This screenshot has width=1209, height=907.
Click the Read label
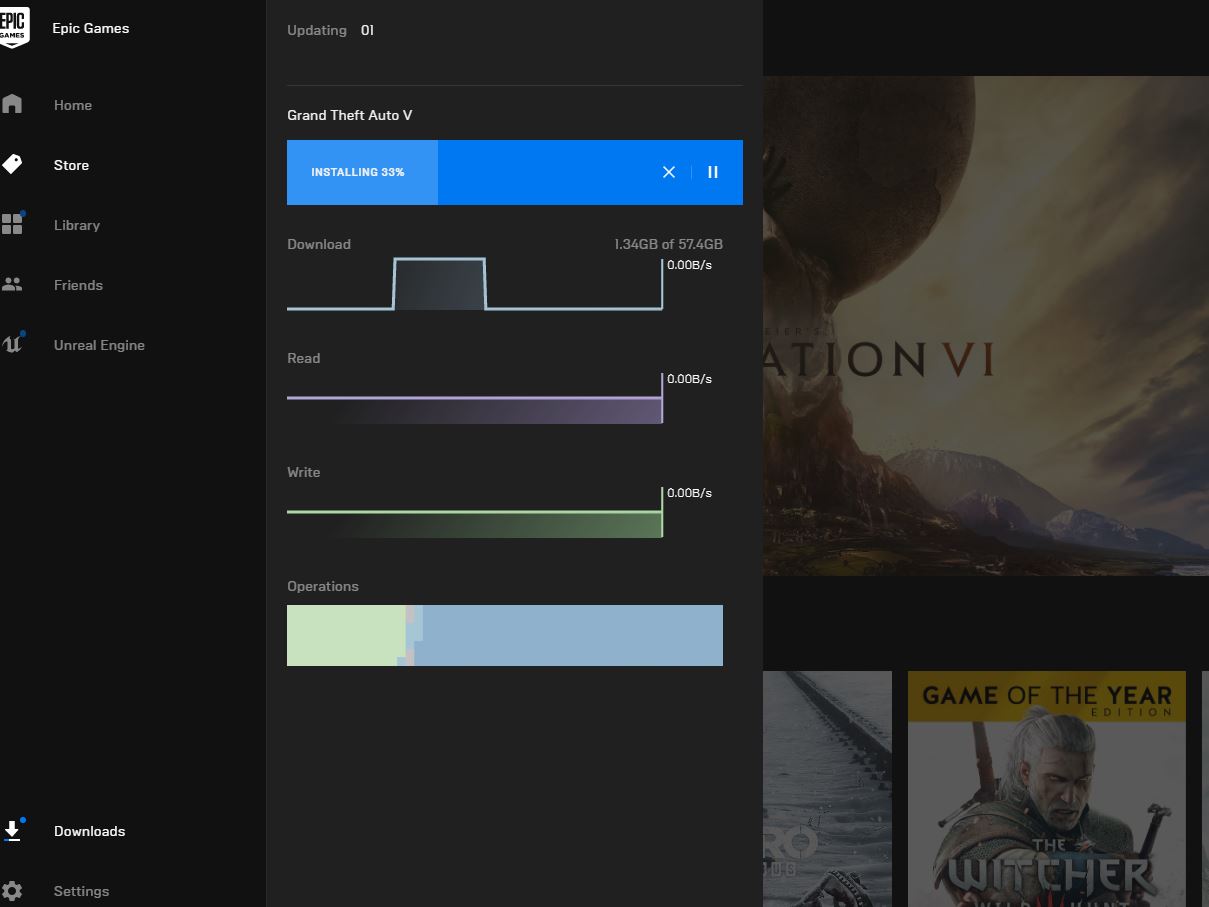[303, 358]
